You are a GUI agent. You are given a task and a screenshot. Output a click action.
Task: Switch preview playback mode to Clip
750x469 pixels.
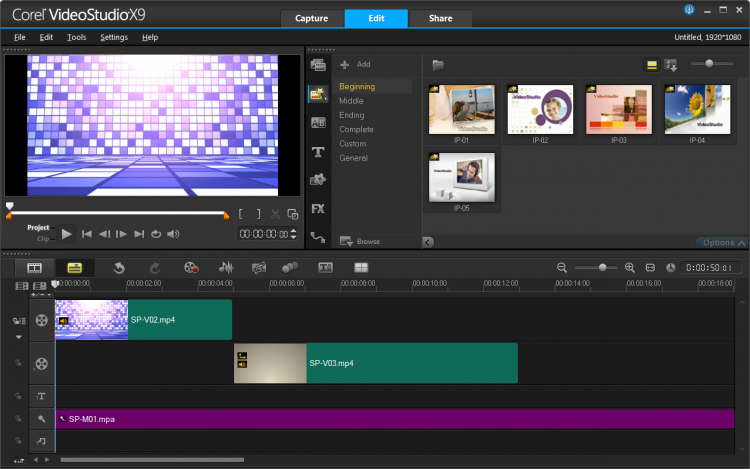[x=42, y=239]
